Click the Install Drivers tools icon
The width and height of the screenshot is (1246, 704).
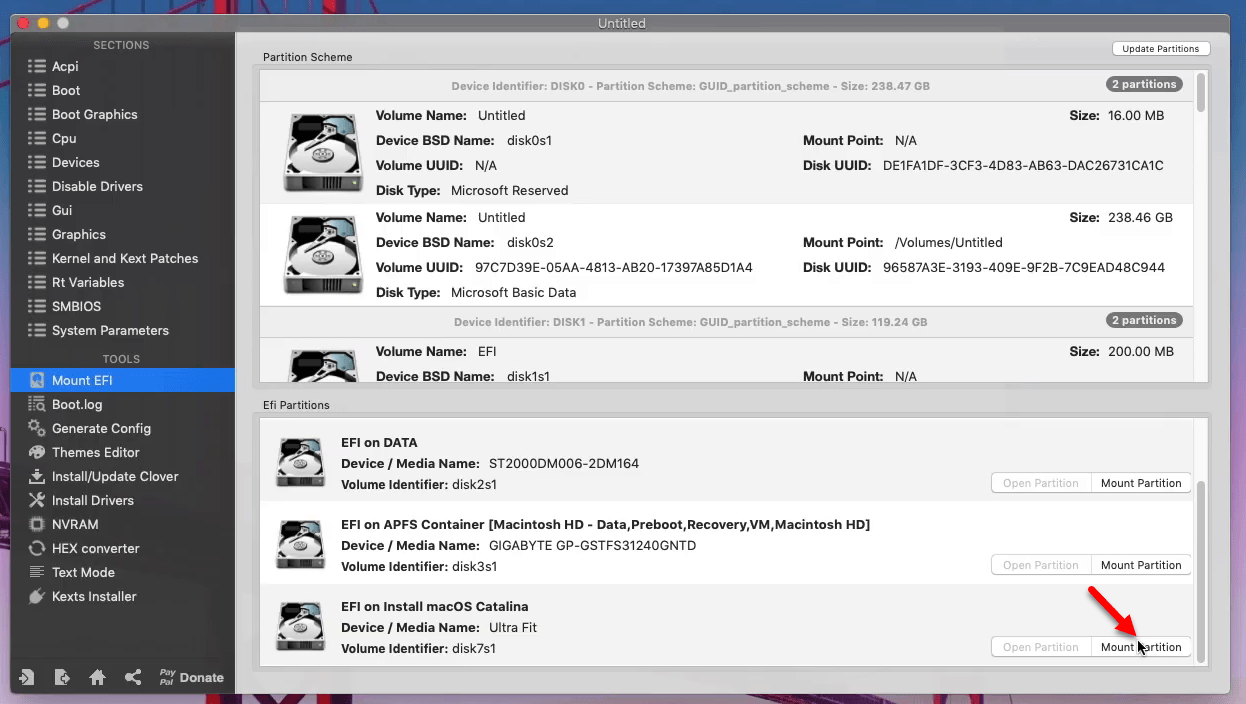tap(37, 500)
